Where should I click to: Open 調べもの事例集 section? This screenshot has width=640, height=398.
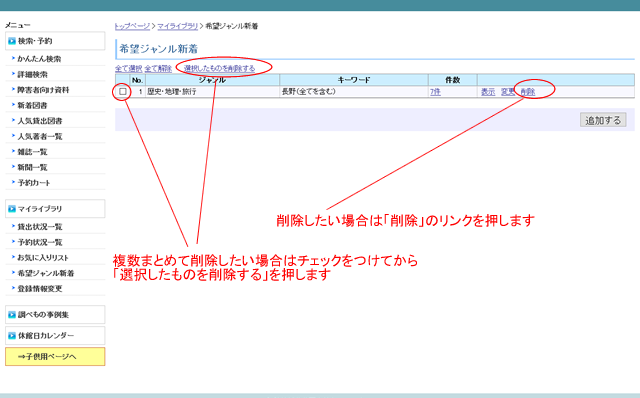[55, 315]
